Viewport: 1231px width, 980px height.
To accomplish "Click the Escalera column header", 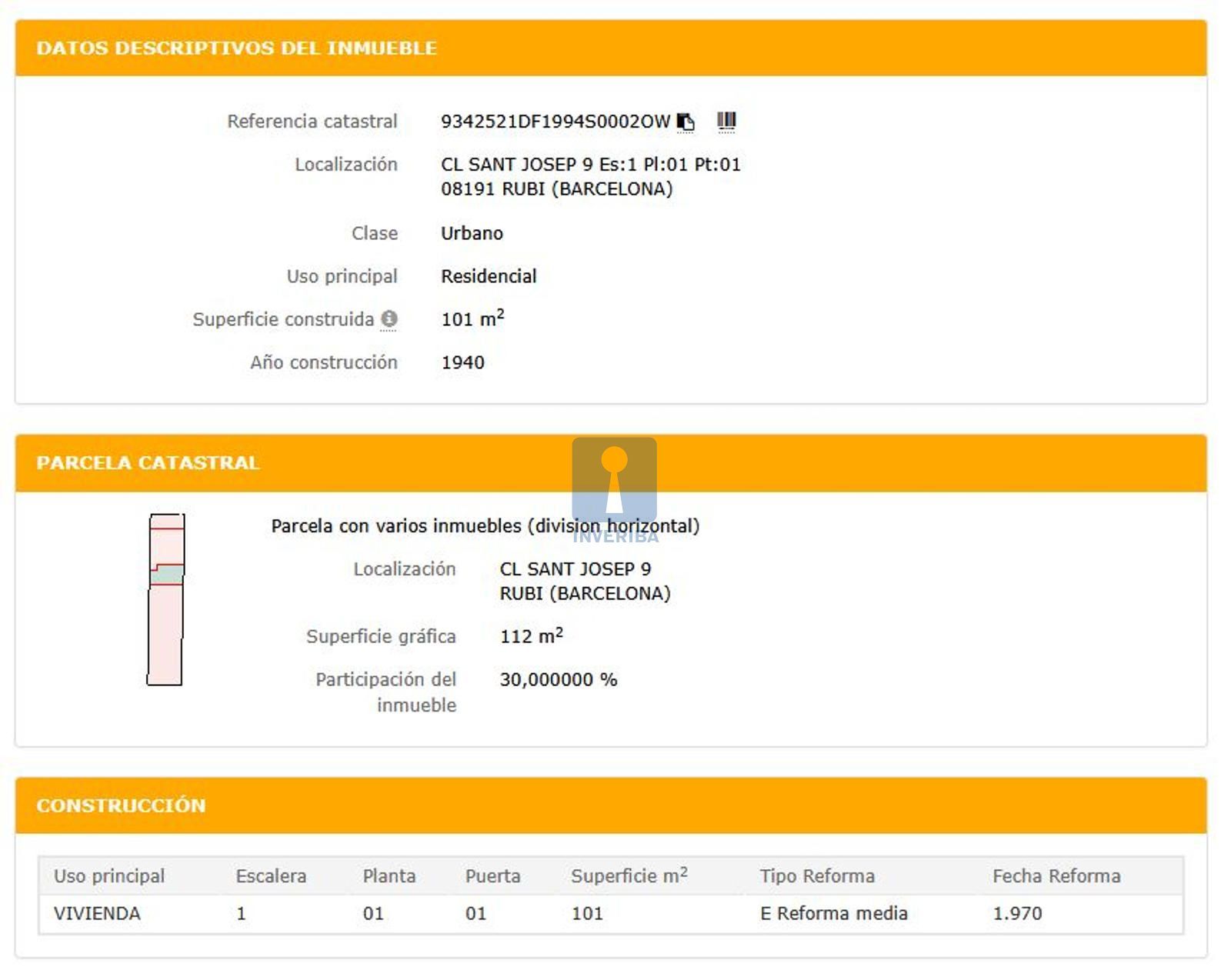I will click(271, 876).
